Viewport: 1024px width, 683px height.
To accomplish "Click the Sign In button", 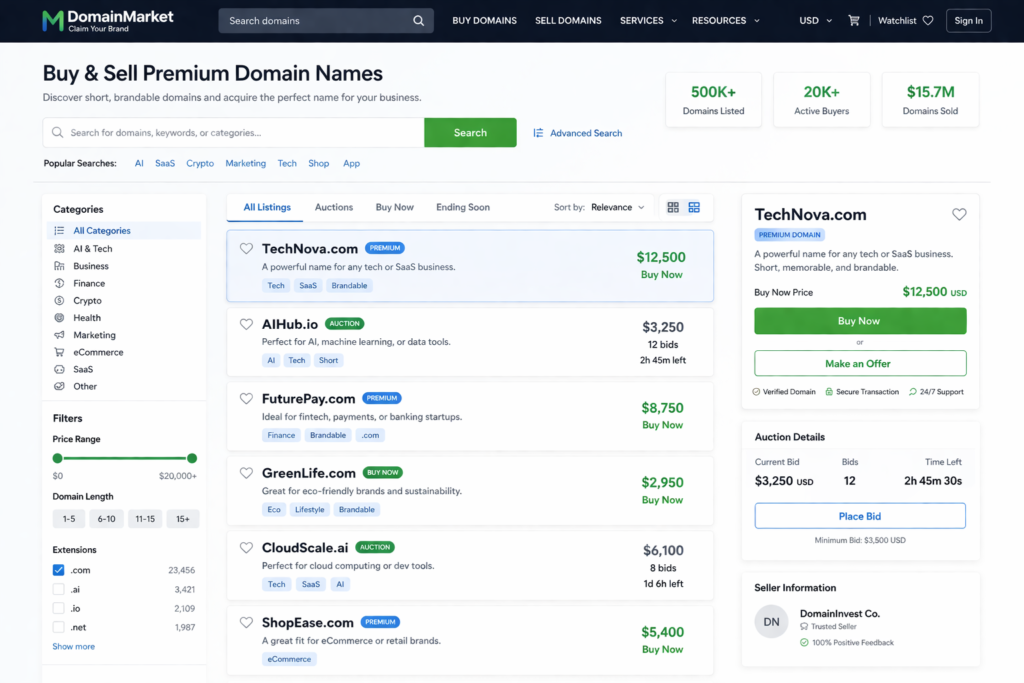I will pos(968,20).
